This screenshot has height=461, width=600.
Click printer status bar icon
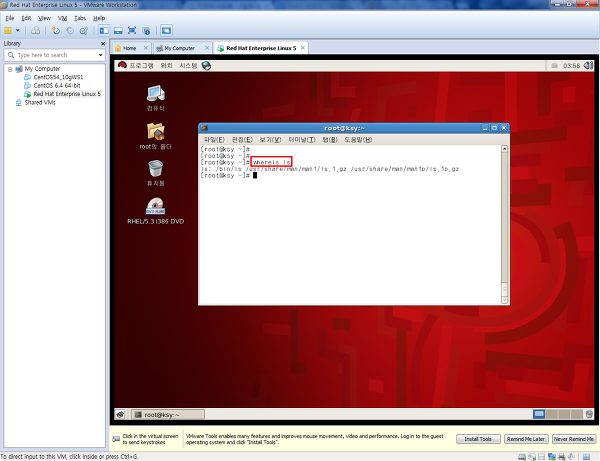(x=562, y=457)
